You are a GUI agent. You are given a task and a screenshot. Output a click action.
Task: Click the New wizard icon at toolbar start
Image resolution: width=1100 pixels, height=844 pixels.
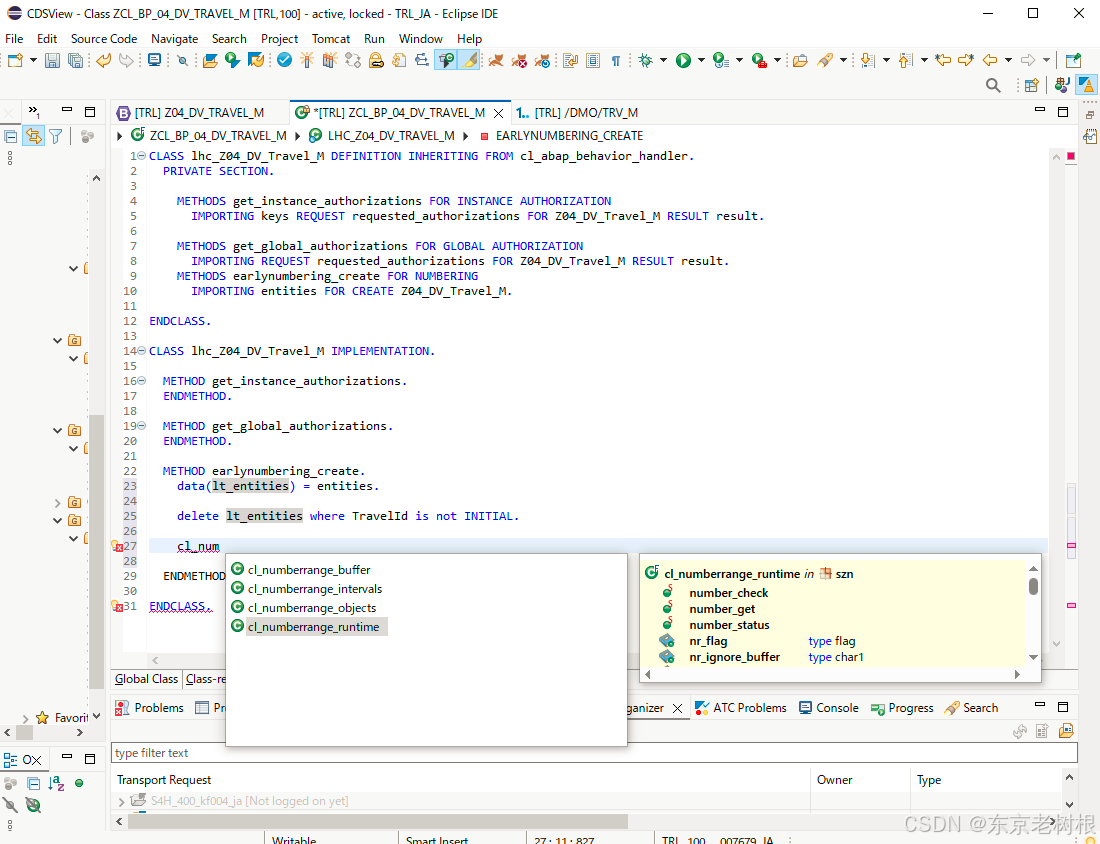(x=15, y=61)
